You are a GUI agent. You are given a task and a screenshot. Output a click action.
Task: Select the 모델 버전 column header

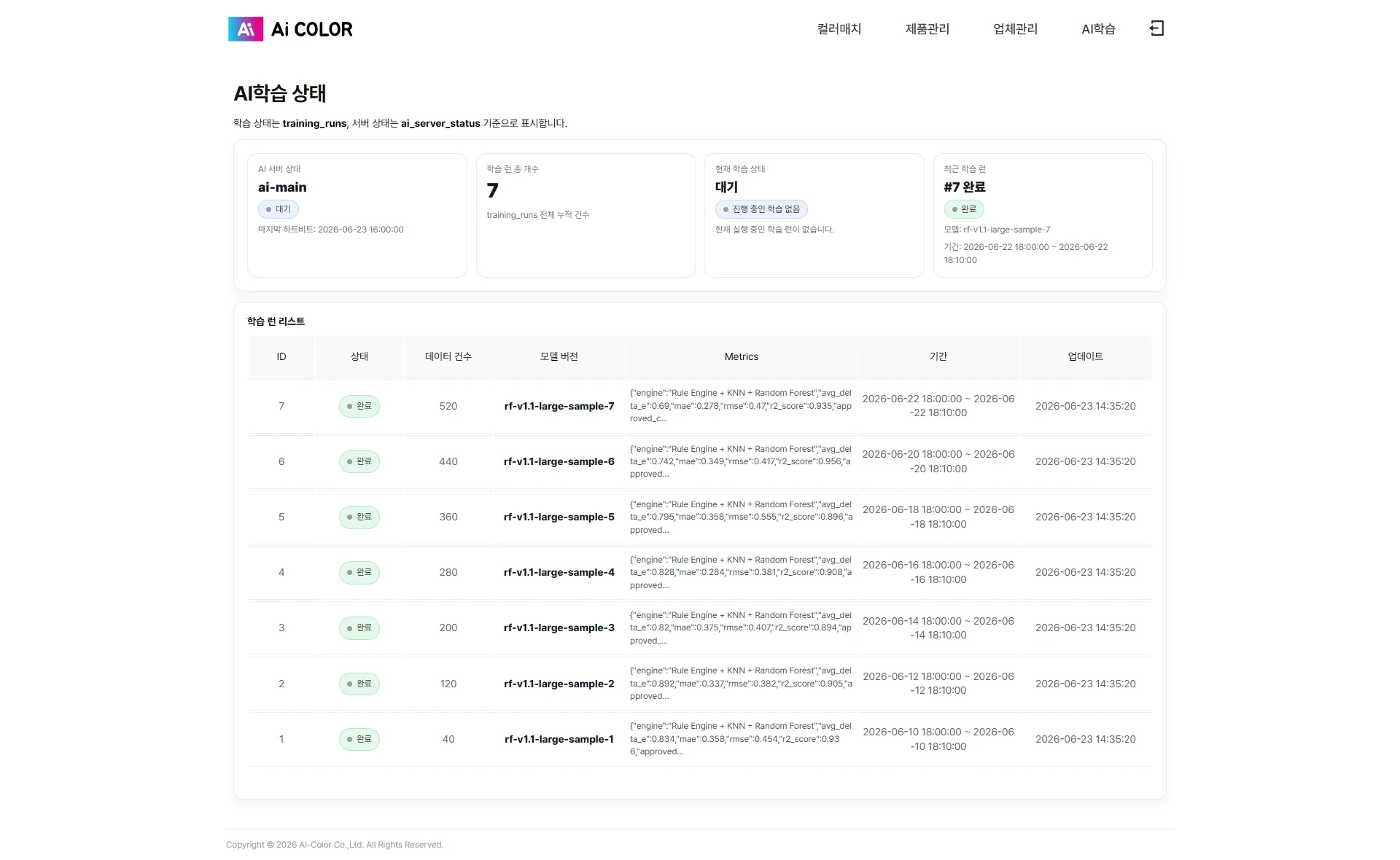[x=559, y=356]
